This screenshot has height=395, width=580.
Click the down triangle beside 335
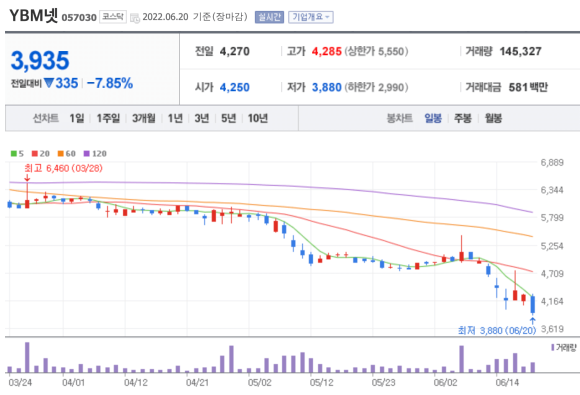tap(49, 83)
